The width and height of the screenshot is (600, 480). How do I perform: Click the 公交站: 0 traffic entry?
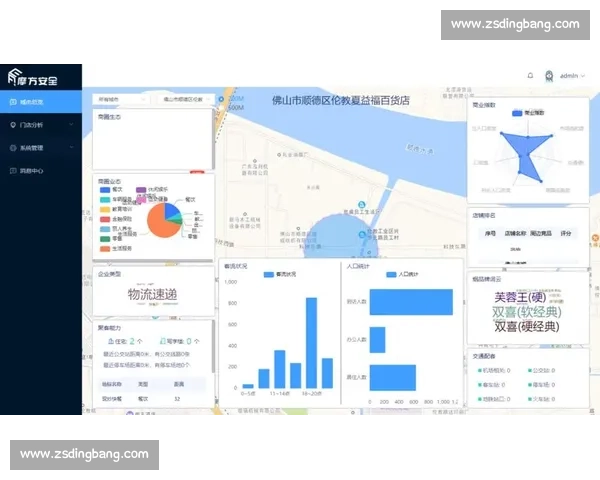pyautogui.click(x=541, y=371)
